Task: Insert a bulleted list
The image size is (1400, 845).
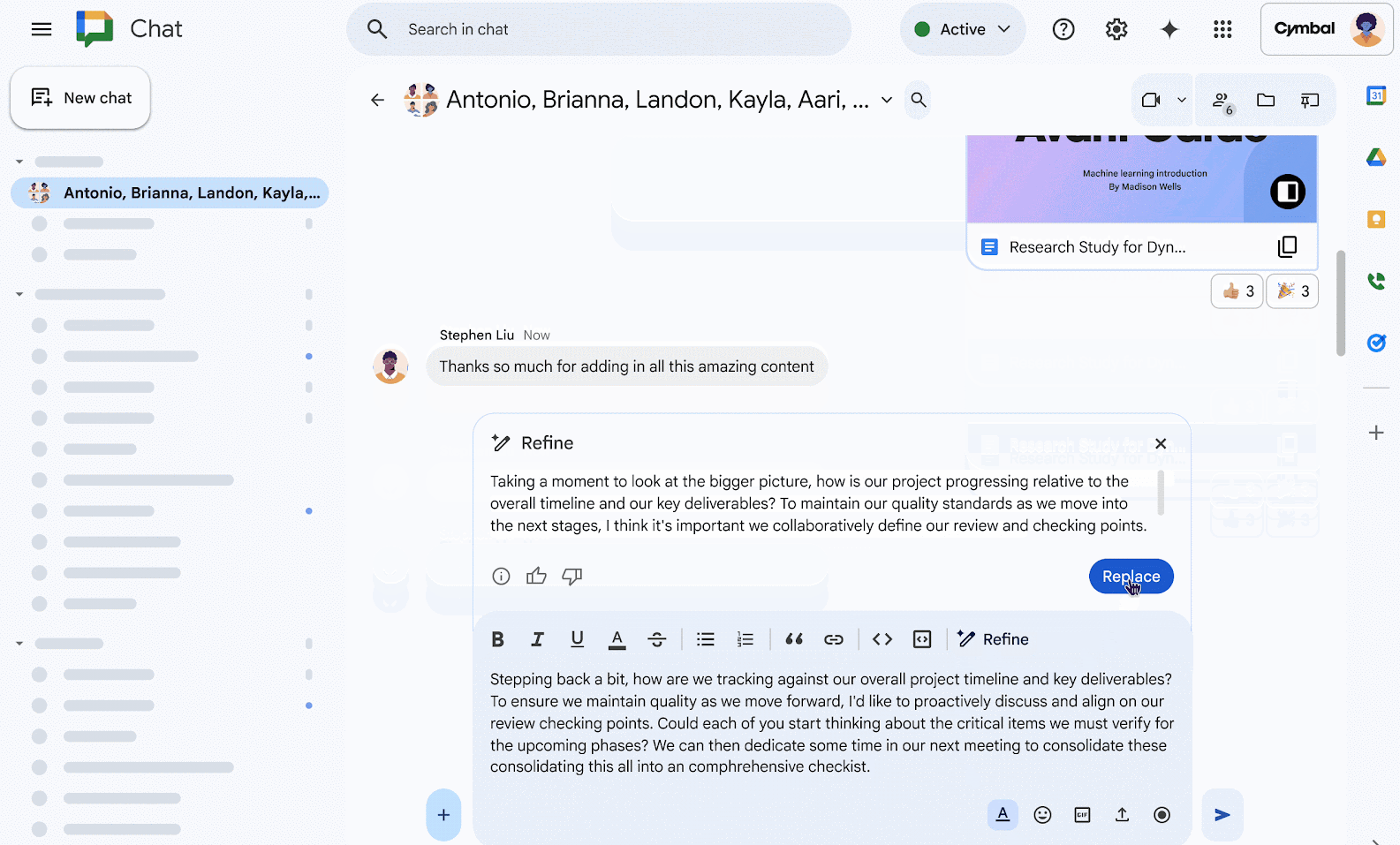Action: 705,639
